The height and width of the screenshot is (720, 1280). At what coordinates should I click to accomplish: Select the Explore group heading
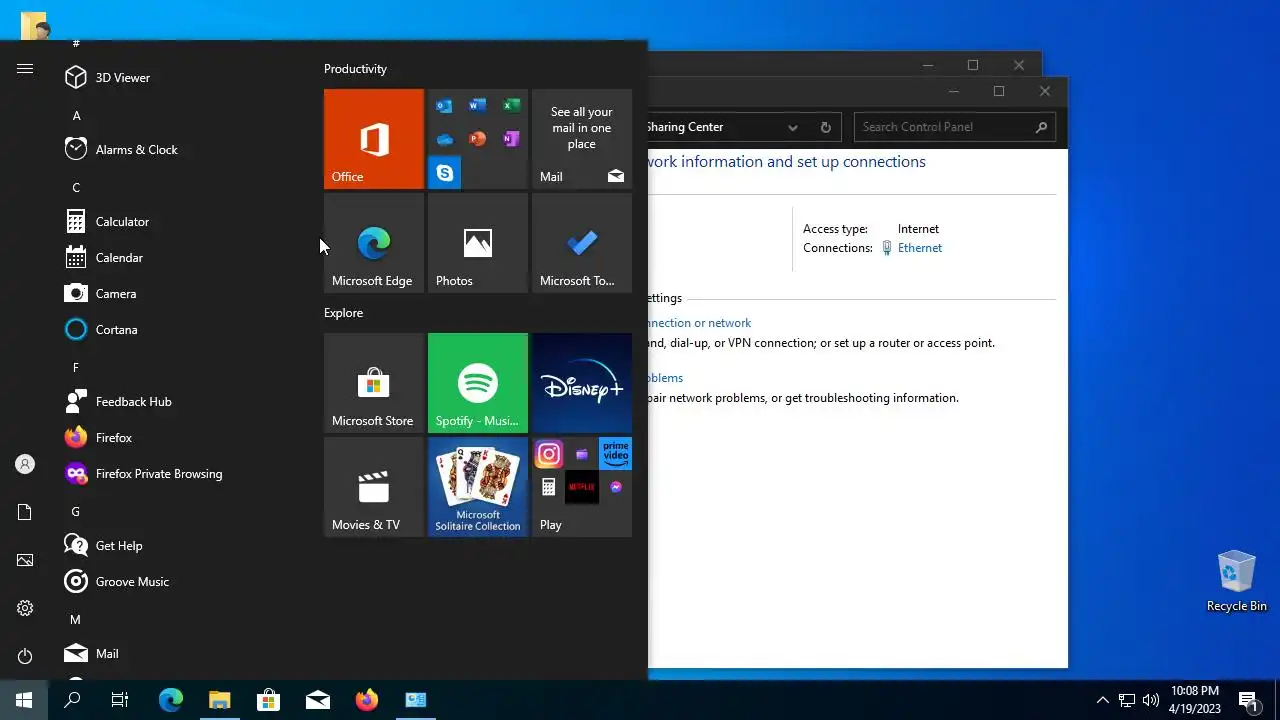(343, 313)
